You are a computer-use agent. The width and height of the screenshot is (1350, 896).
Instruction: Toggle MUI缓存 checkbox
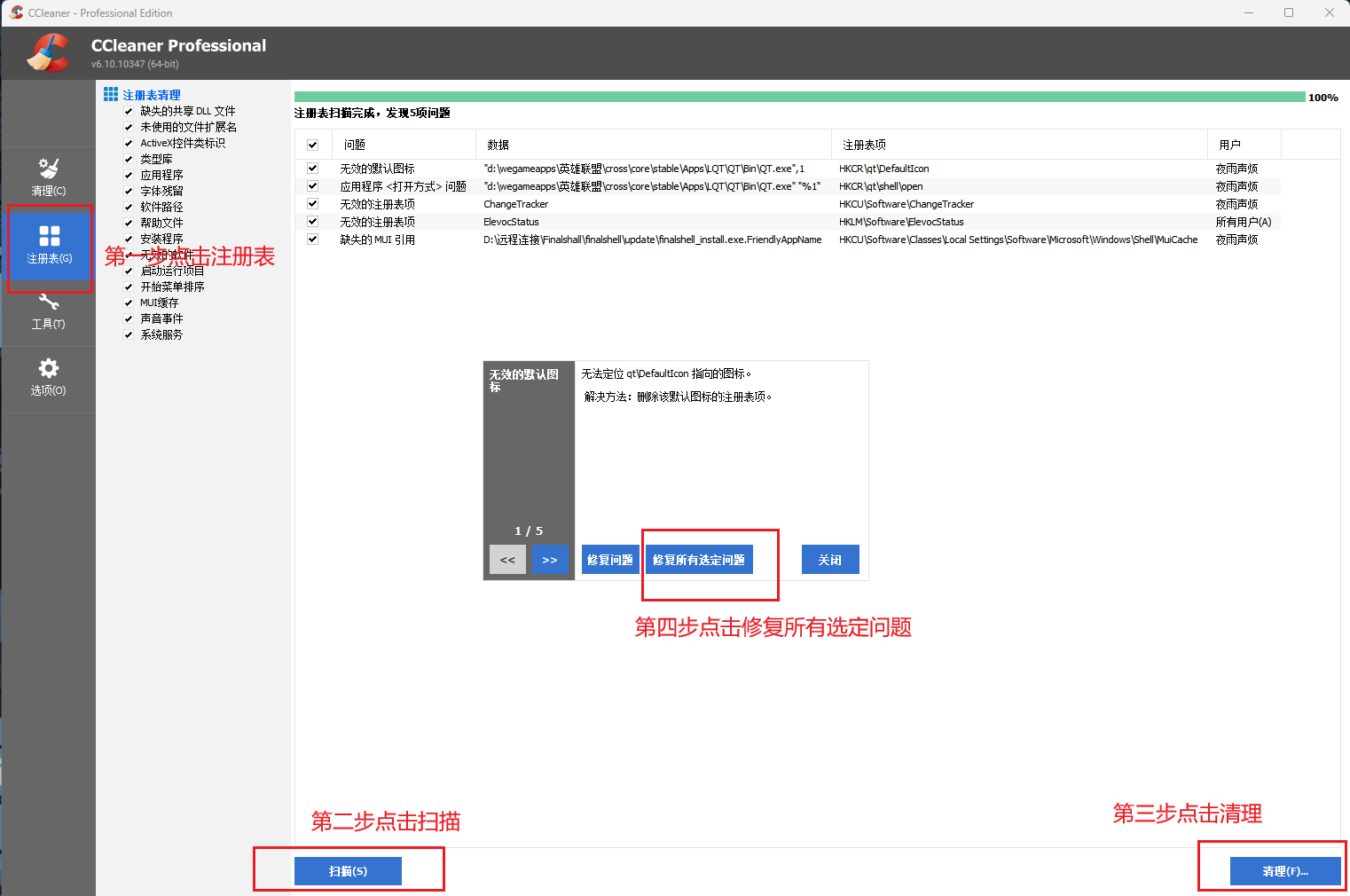click(x=129, y=303)
